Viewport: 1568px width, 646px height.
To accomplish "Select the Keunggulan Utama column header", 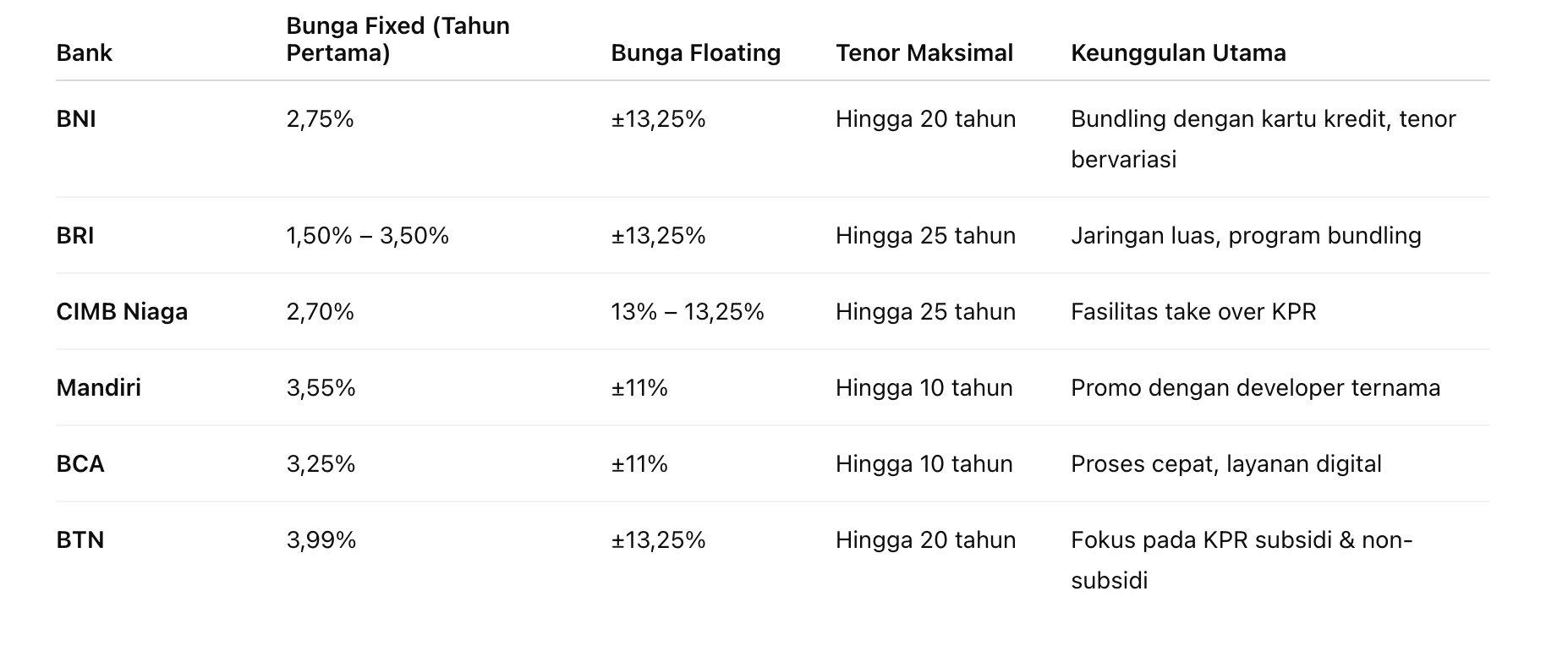I will click(x=1177, y=52).
